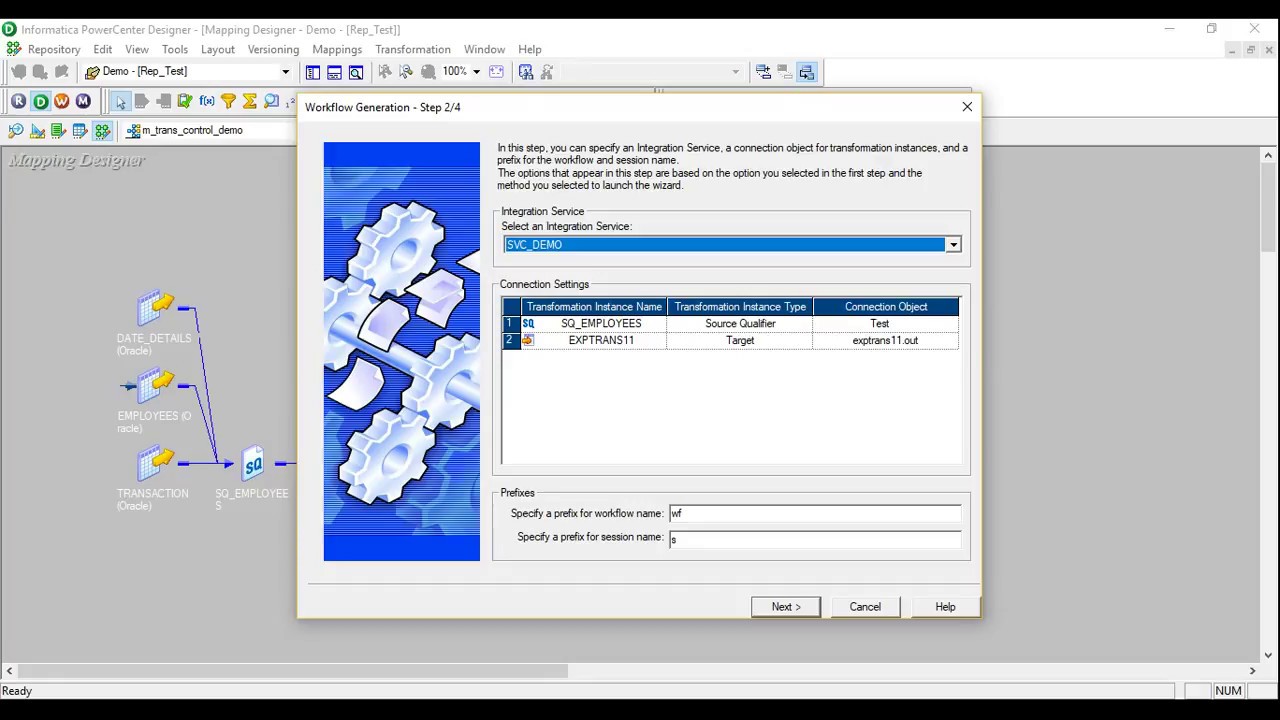Click the DATE_DETAILS source icon on canvas
The width and height of the screenshot is (1280, 720).
click(155, 309)
